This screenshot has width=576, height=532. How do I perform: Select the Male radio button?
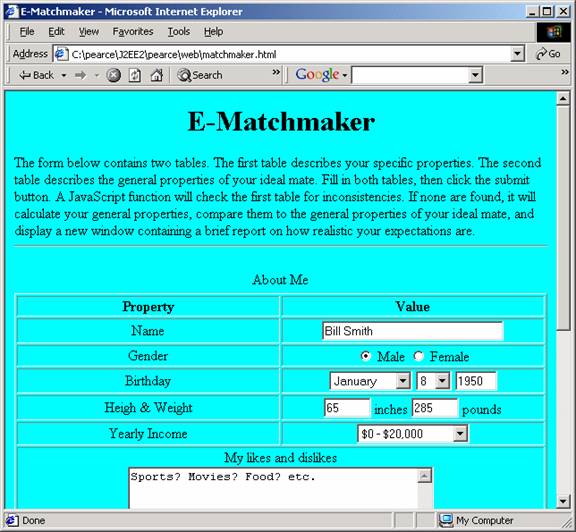point(366,356)
